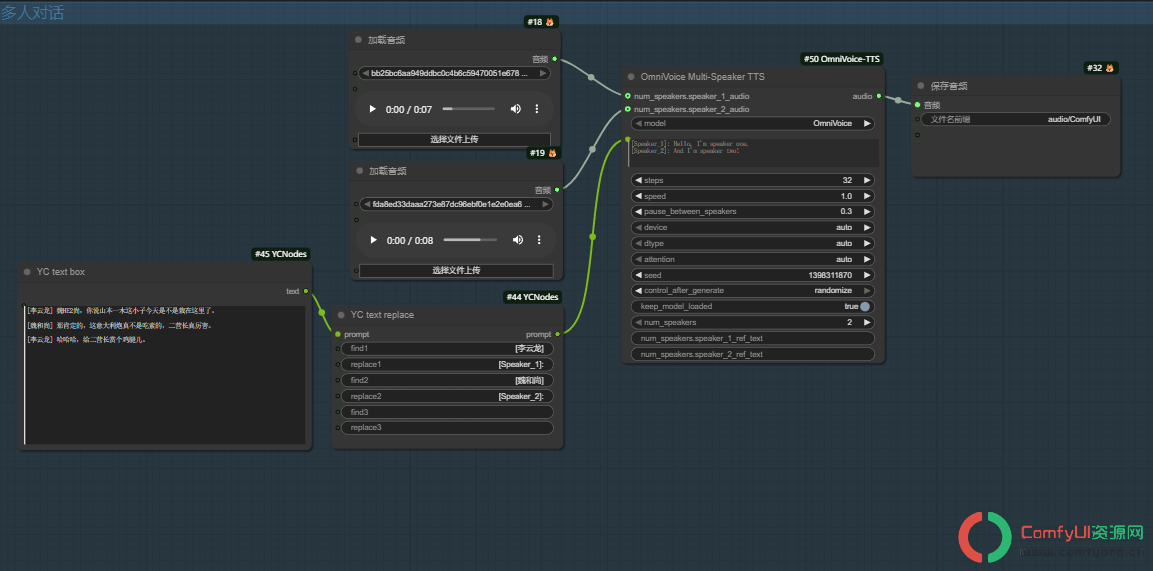The height and width of the screenshot is (571, 1153).
Task: Click the fire icon on badge #18
Action: coord(549,22)
